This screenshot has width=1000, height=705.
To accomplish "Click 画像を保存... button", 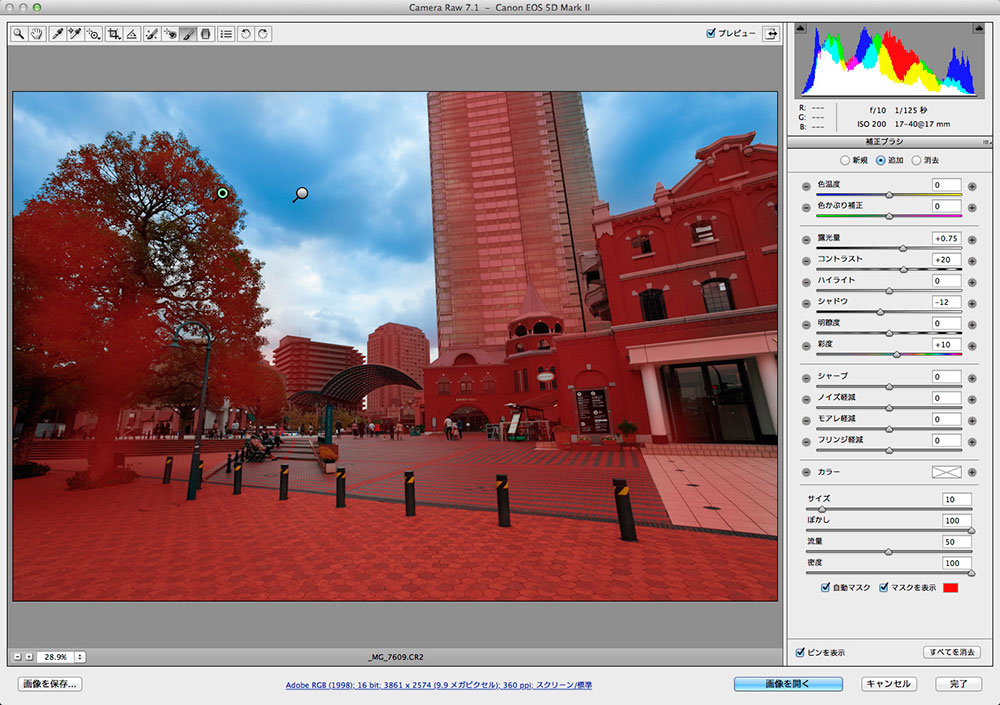I will tap(50, 684).
